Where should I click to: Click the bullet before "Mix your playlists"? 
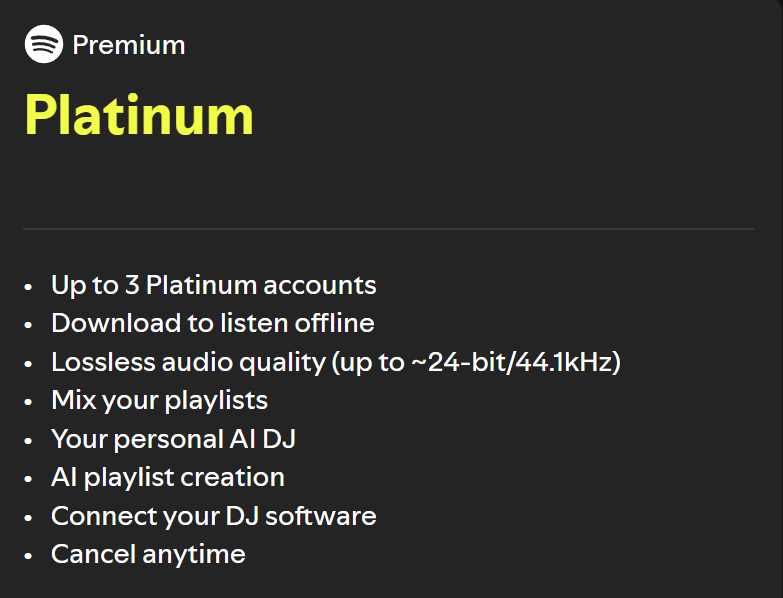pos(28,402)
